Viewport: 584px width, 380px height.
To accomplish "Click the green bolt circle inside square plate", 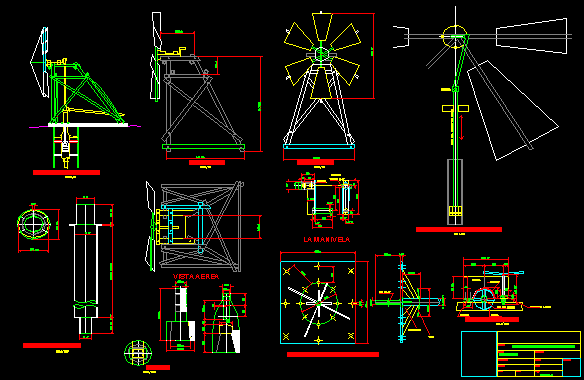I will click(319, 303).
